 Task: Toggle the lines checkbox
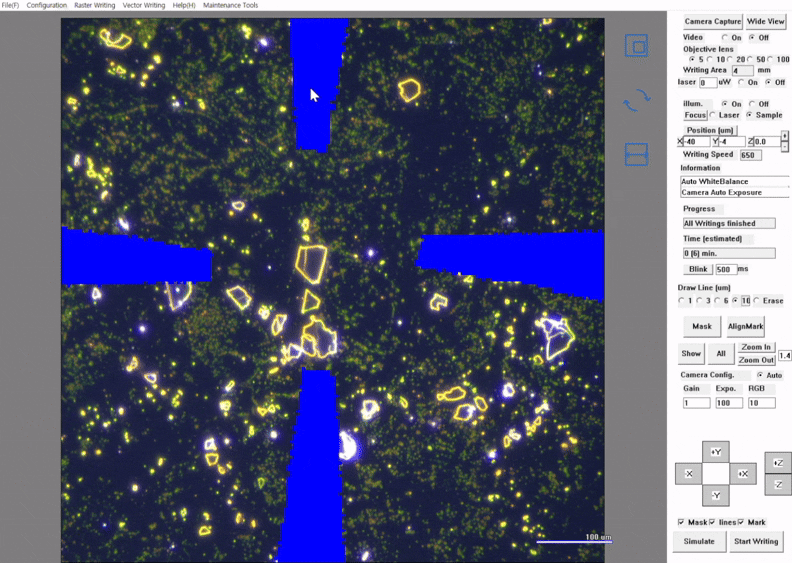(712, 522)
